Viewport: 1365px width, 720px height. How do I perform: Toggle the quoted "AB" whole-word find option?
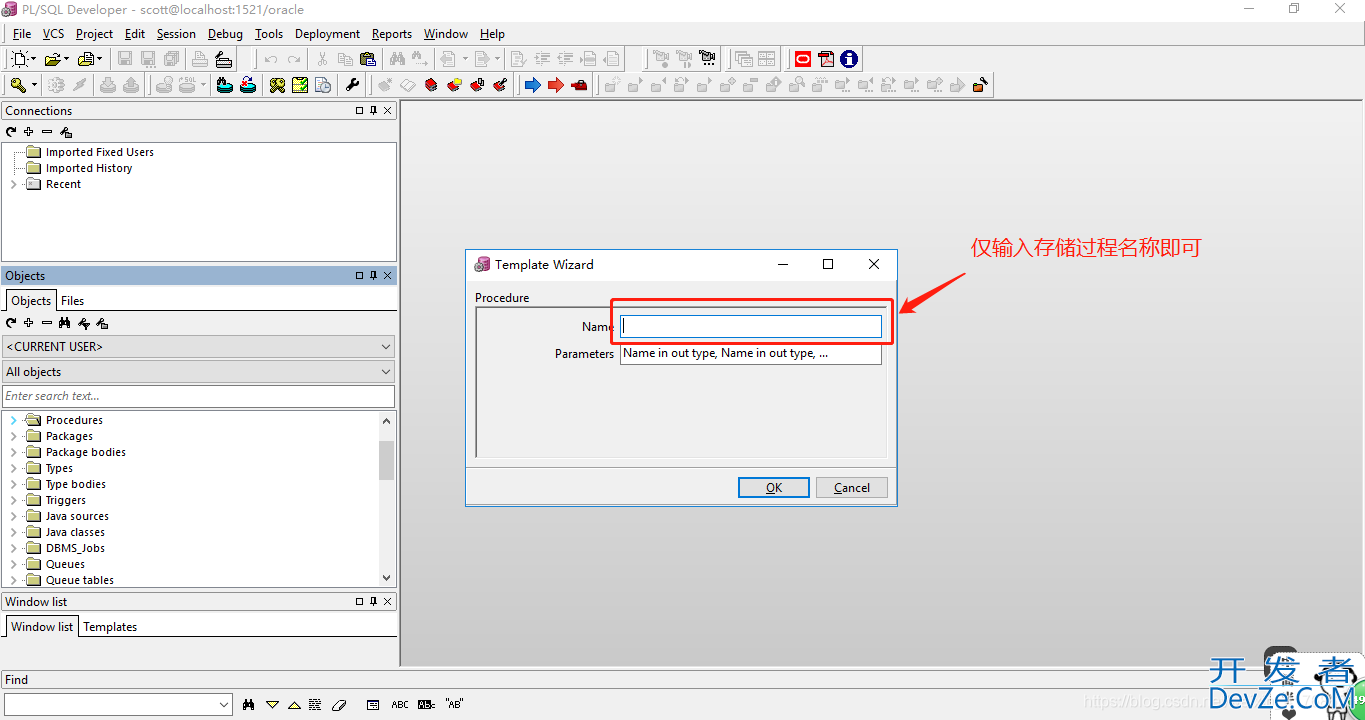click(x=454, y=704)
